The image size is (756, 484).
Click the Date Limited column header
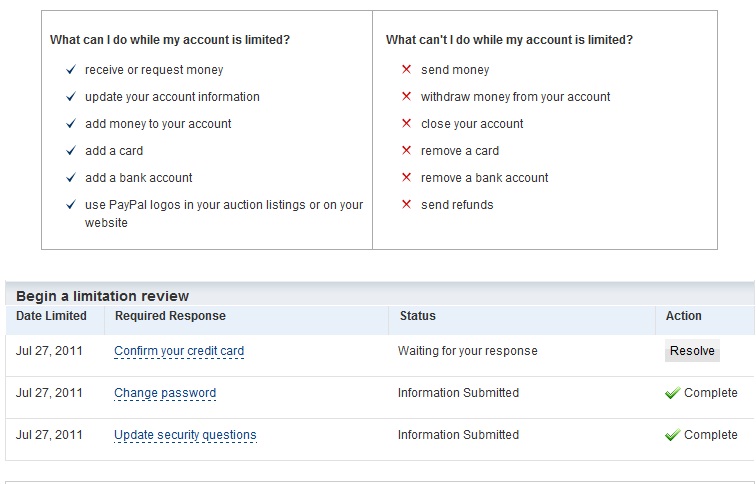click(x=51, y=316)
